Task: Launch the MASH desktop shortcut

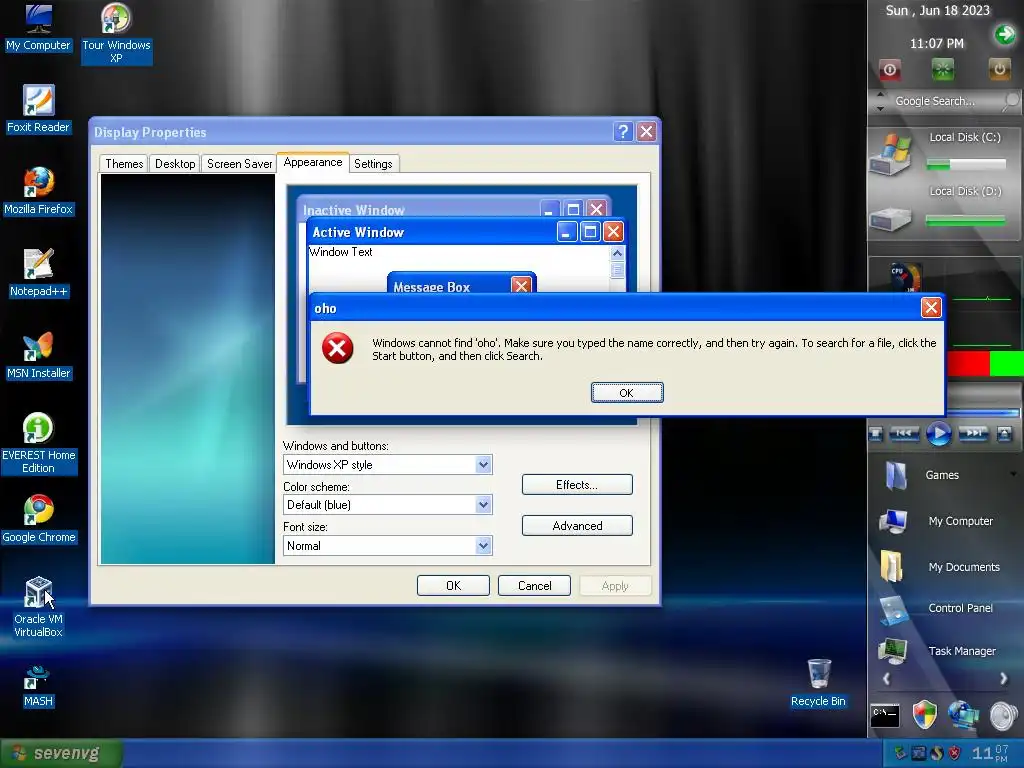Action: coord(38,686)
